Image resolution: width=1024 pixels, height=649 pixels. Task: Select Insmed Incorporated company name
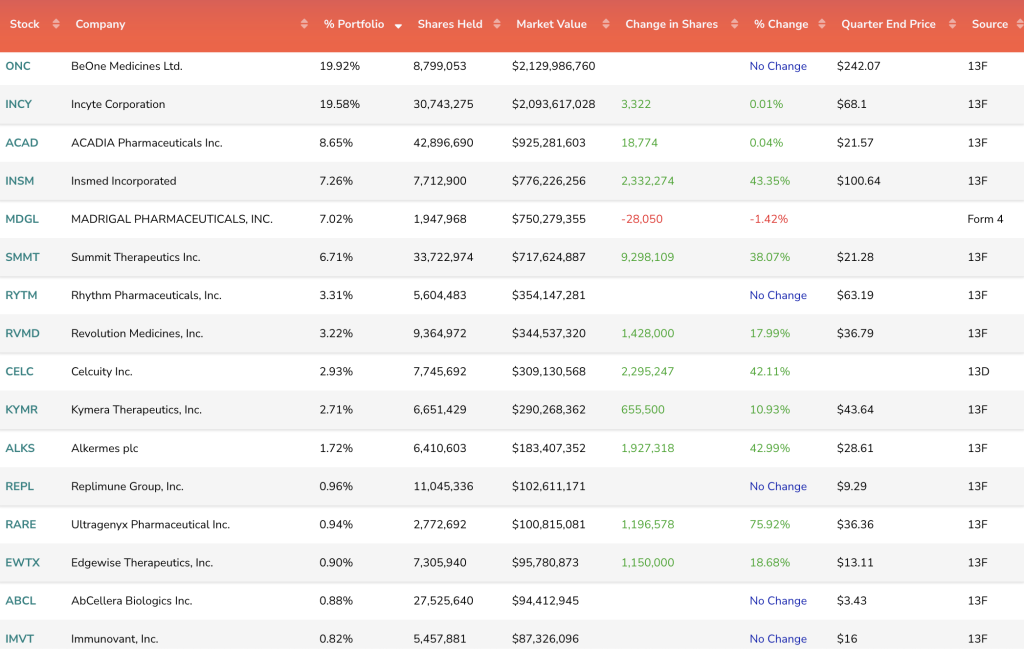[x=123, y=181]
